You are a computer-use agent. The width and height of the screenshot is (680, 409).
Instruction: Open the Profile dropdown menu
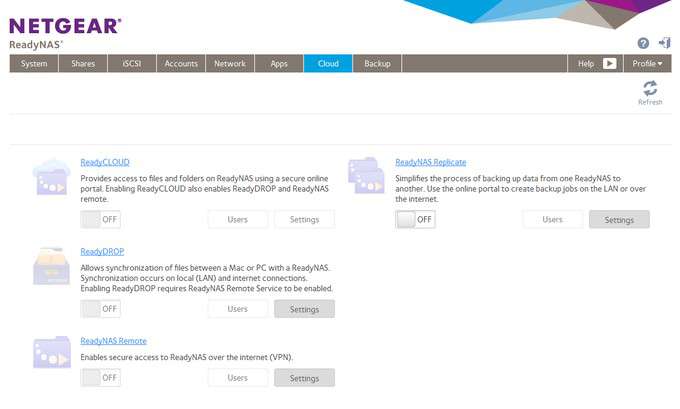click(647, 64)
